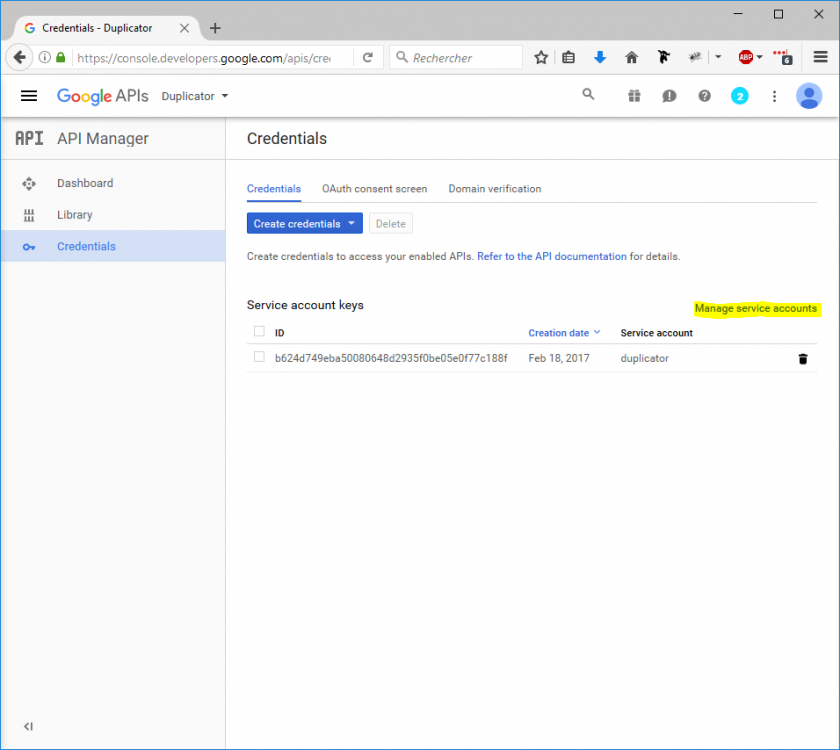Open the hamburger navigation menu
The image size is (840, 750).
click(x=29, y=96)
